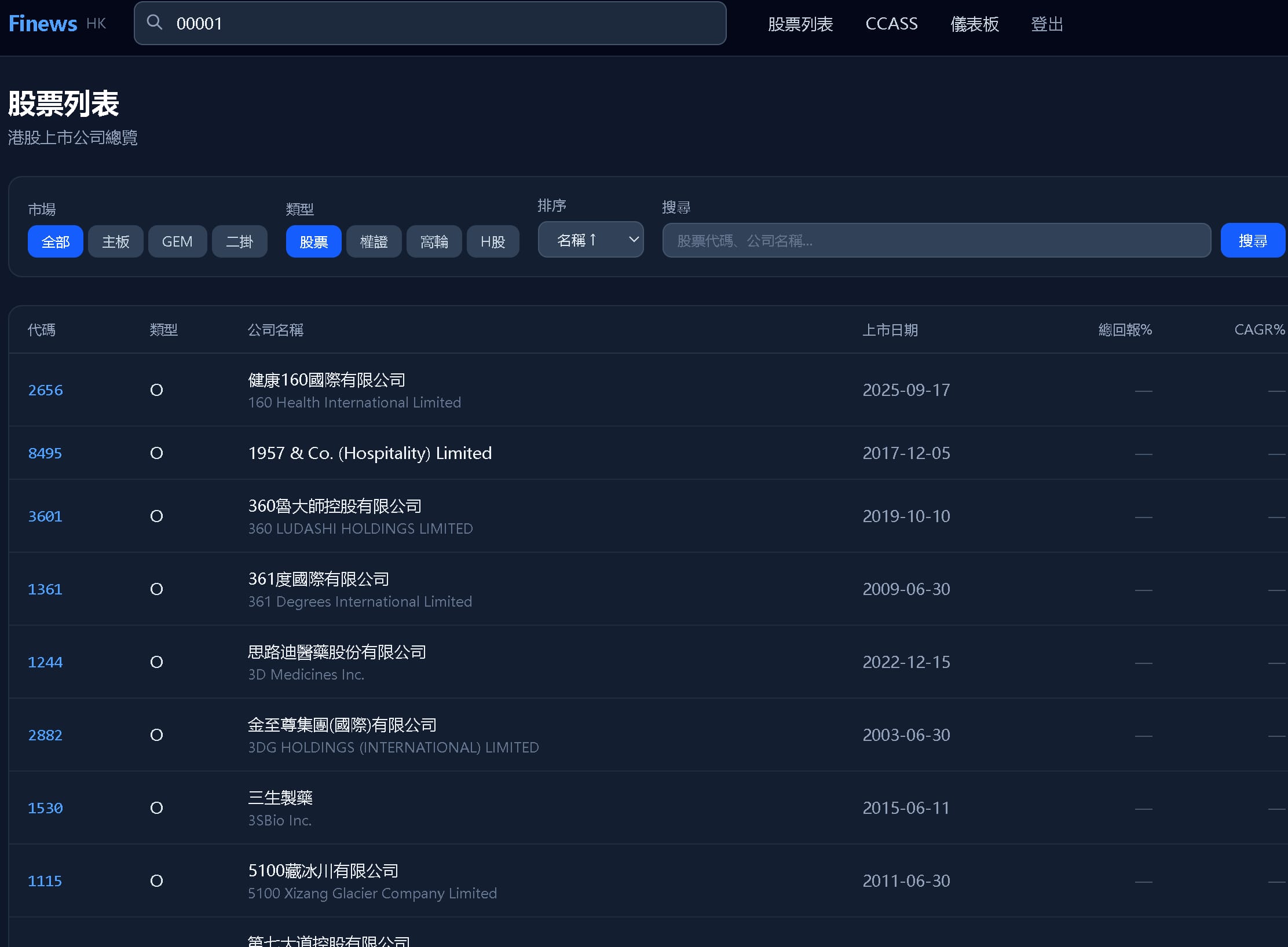The height and width of the screenshot is (947, 1288).
Task: Select the 全部 market filter
Action: click(56, 241)
